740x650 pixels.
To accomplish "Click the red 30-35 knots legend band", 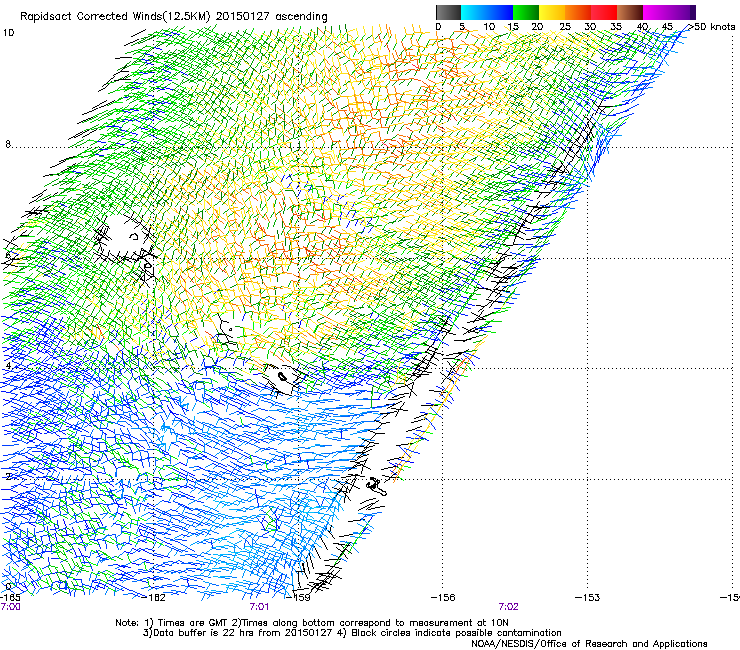I will point(604,12).
